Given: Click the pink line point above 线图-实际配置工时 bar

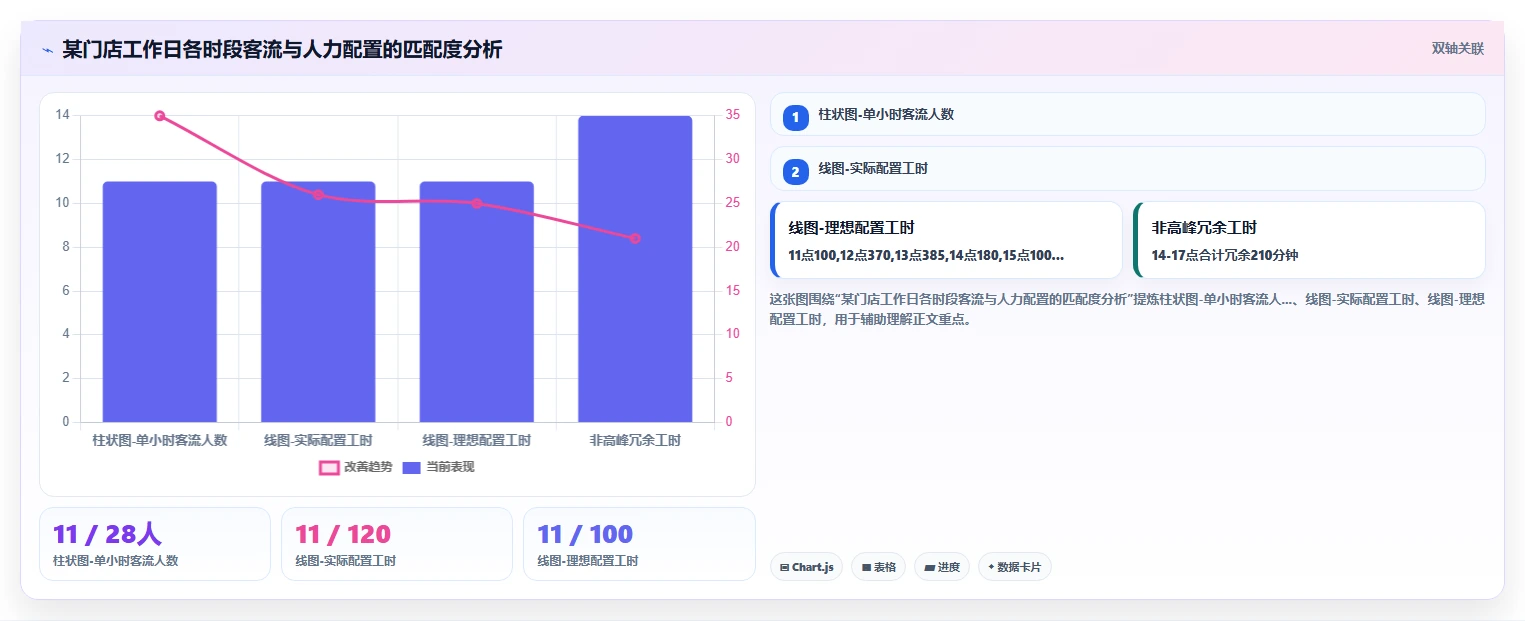Looking at the screenshot, I should coord(318,194).
